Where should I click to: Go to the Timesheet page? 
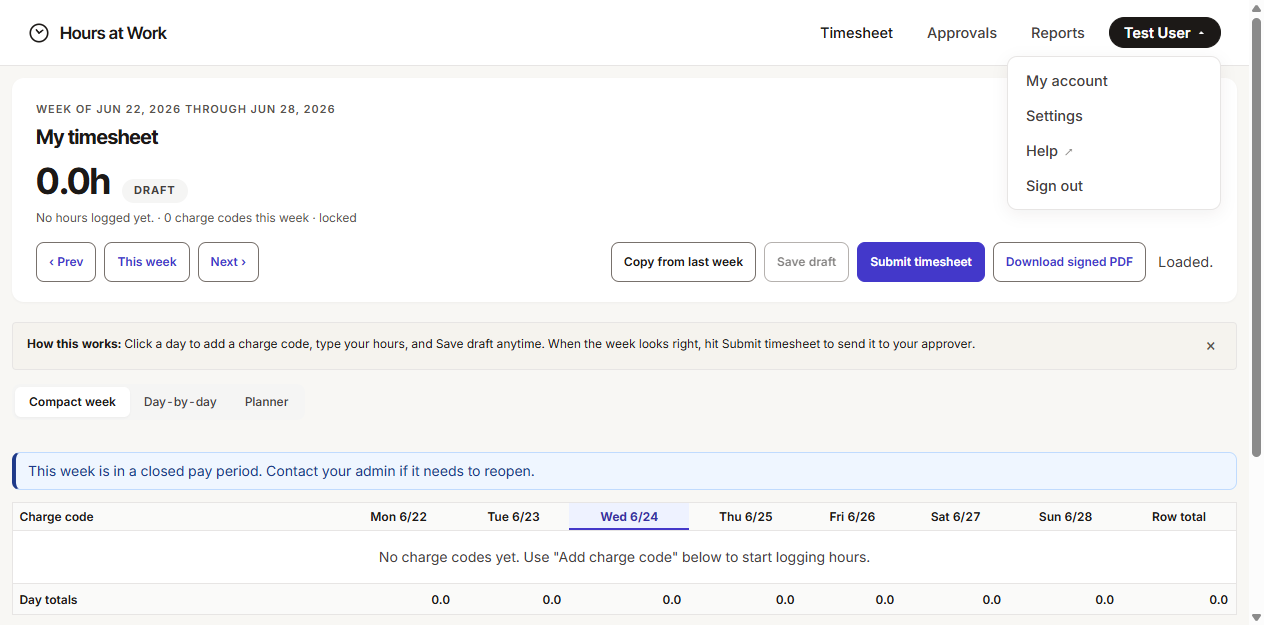point(856,33)
